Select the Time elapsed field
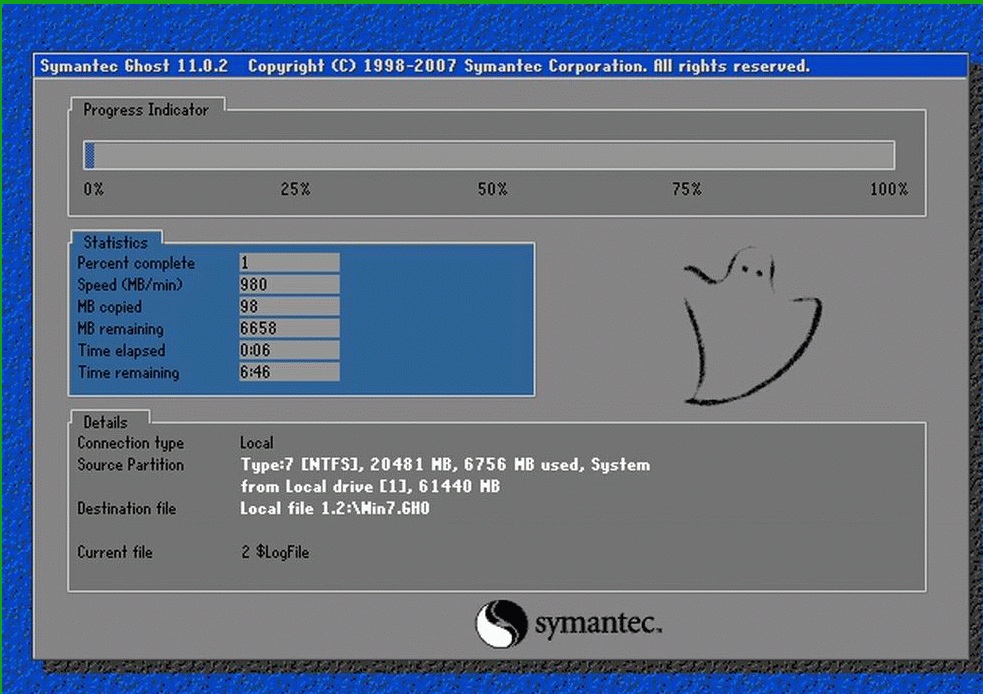Viewport: 983px width, 694px height. 289,351
